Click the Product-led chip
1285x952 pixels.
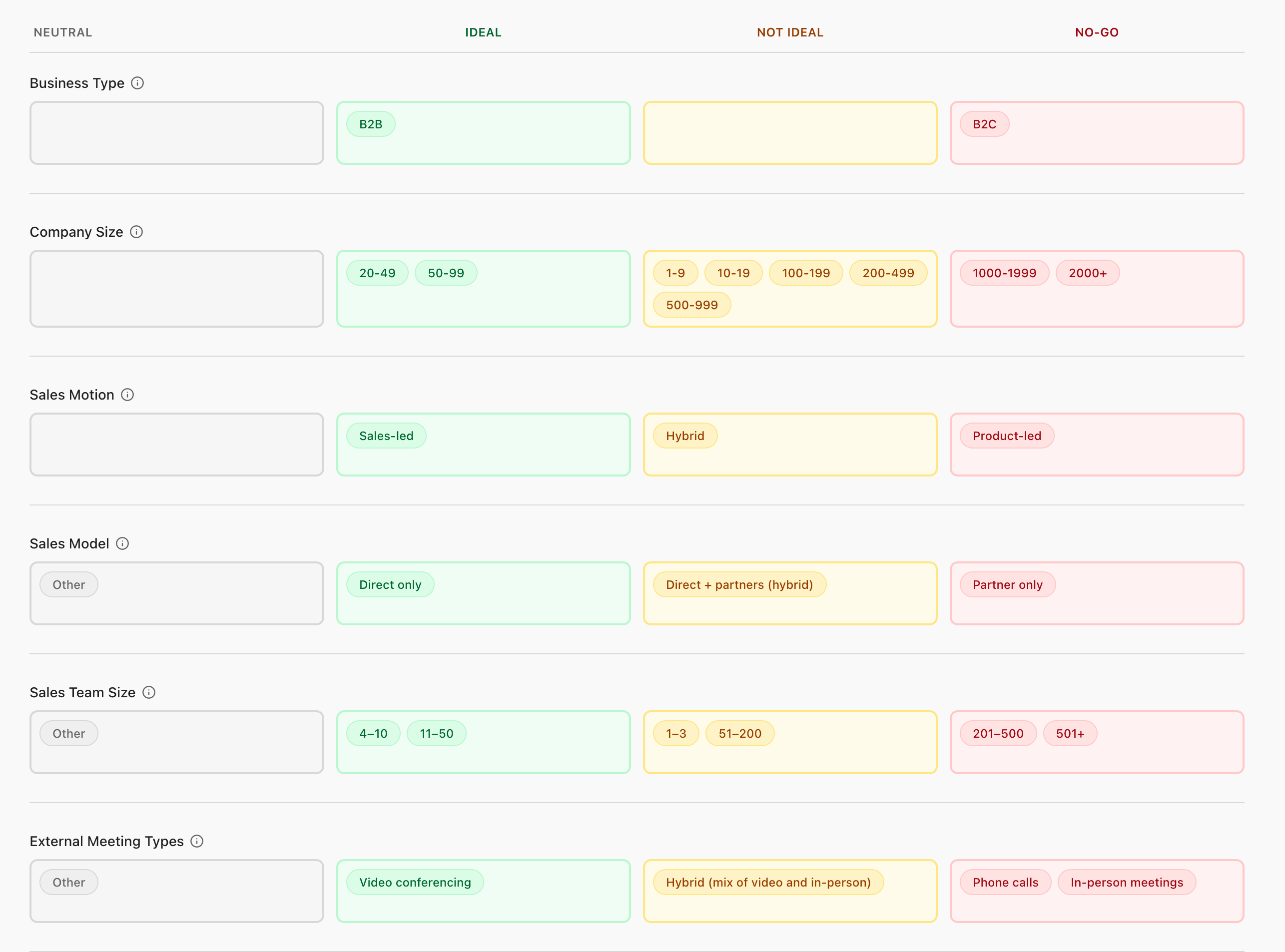pos(1007,436)
